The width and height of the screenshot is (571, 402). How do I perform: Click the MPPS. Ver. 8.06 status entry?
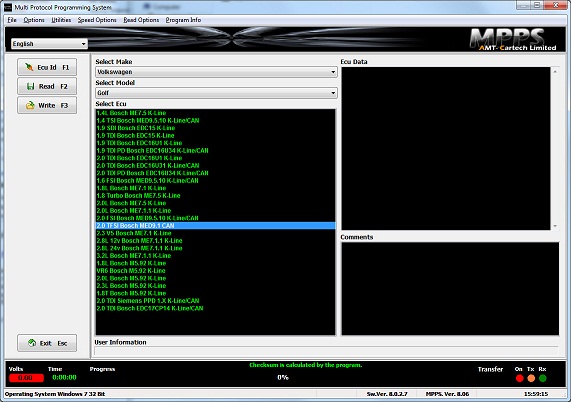click(x=448, y=394)
